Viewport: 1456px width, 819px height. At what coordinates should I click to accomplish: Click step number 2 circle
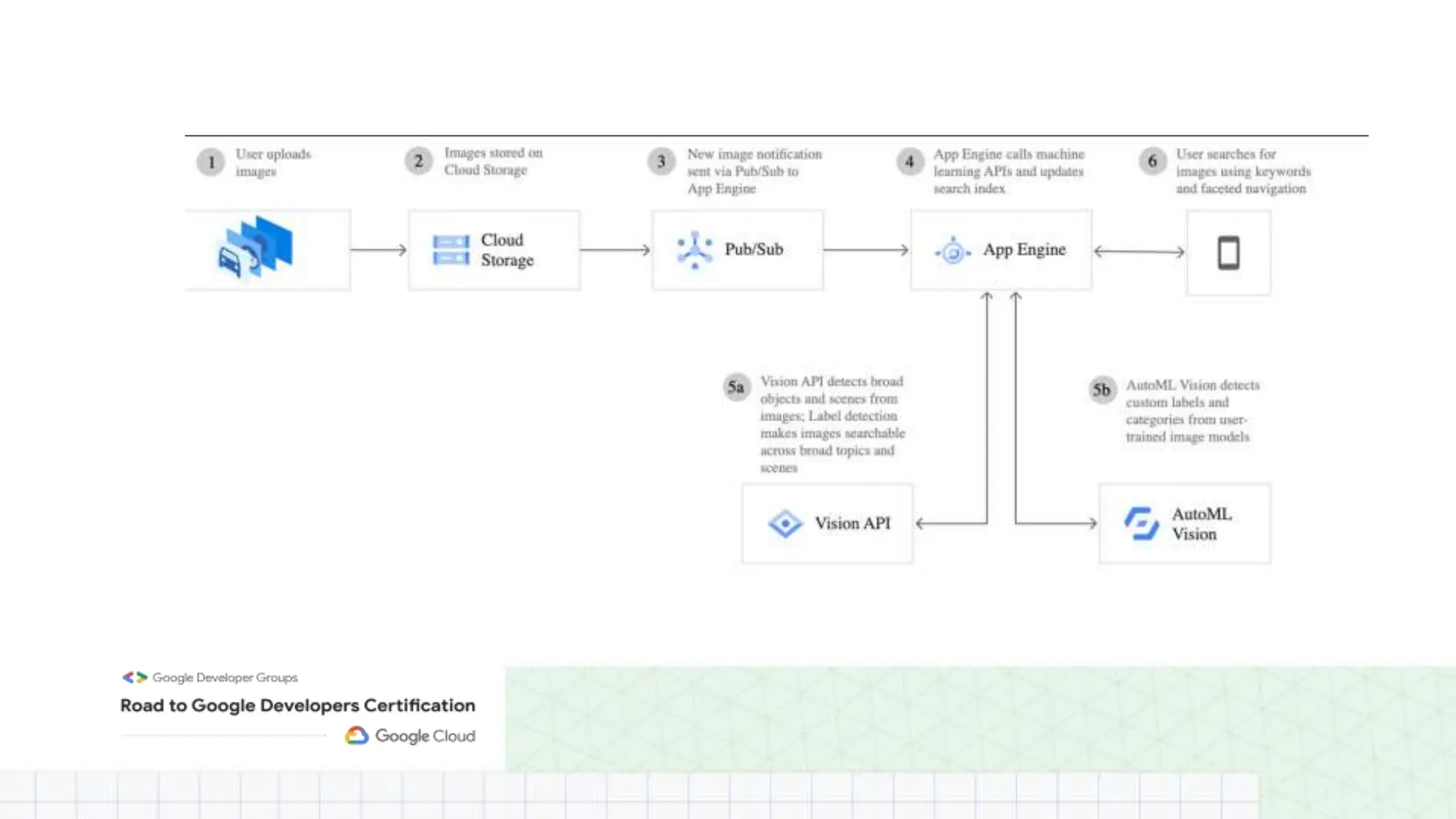pyautogui.click(x=419, y=161)
